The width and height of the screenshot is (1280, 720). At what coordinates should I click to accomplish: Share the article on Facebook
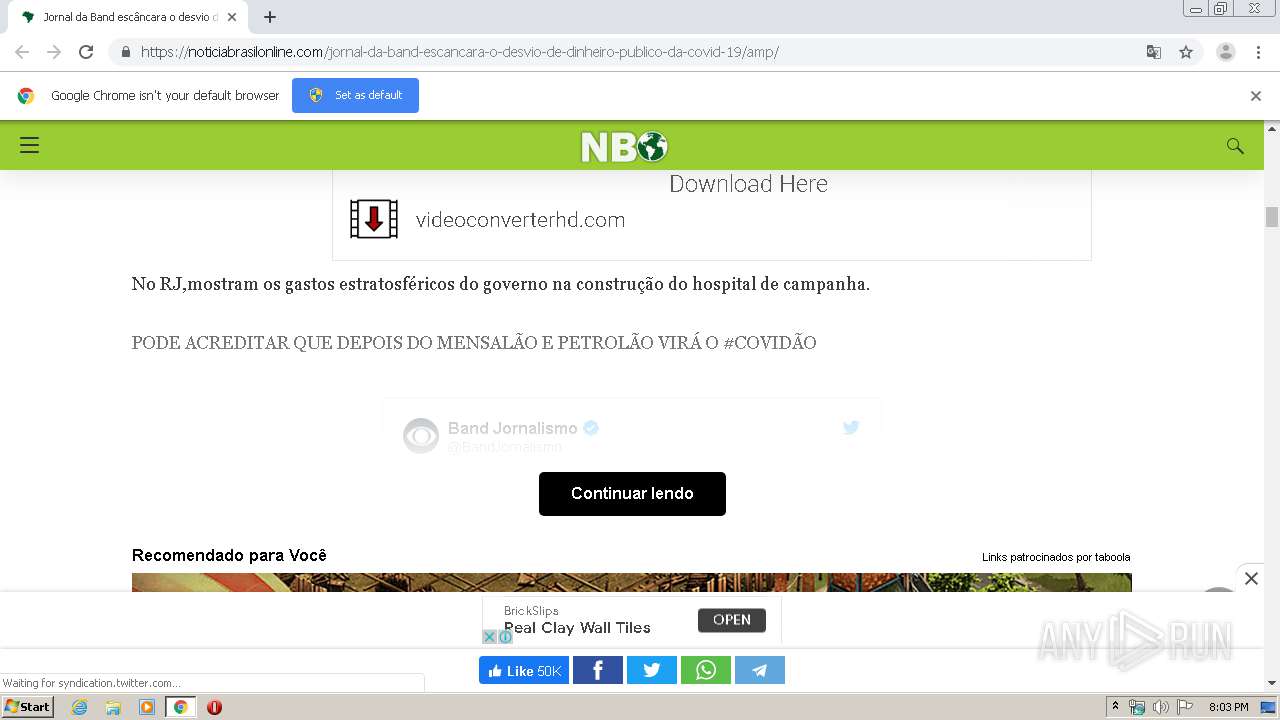click(x=598, y=670)
